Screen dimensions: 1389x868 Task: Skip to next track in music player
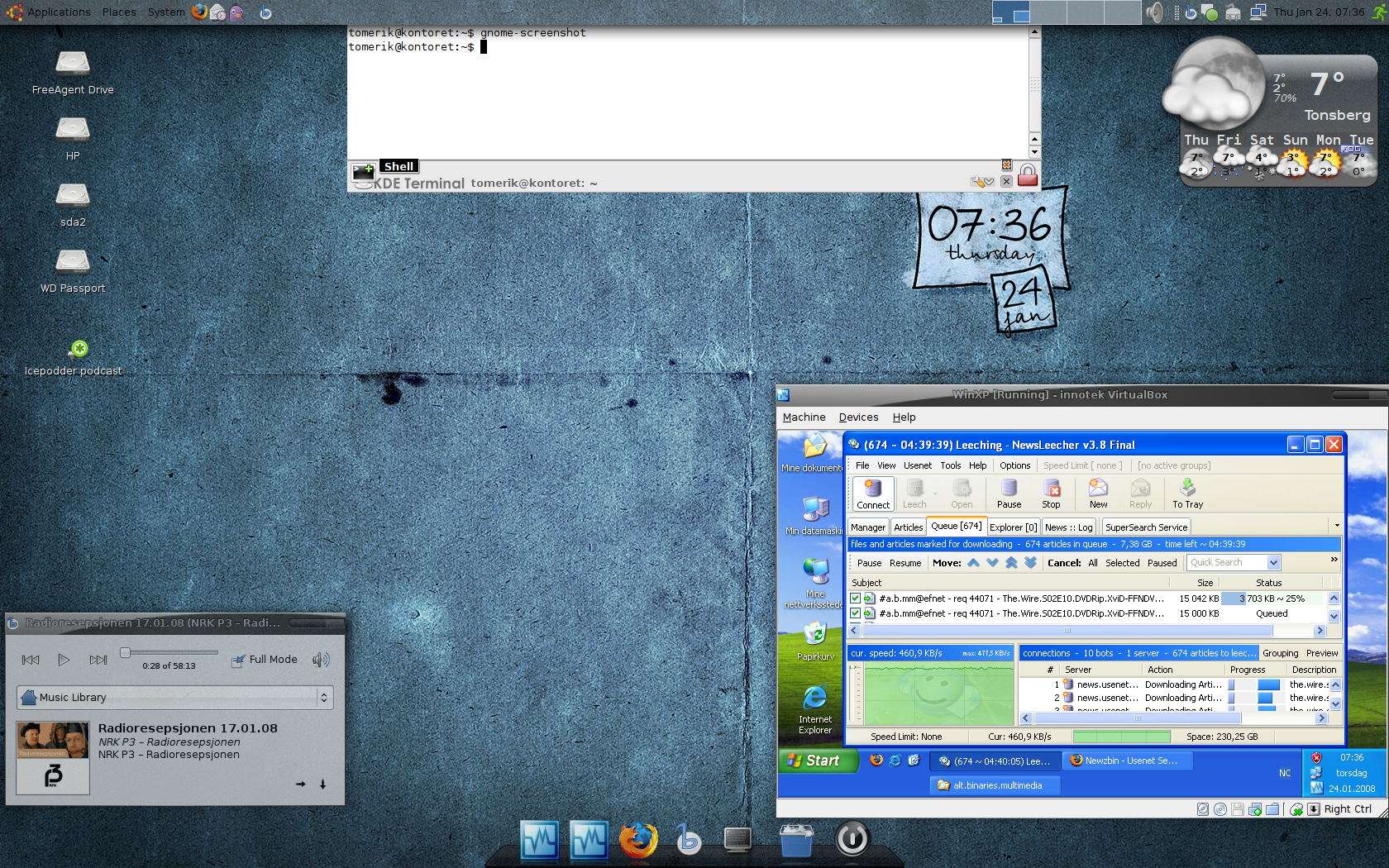point(98,660)
